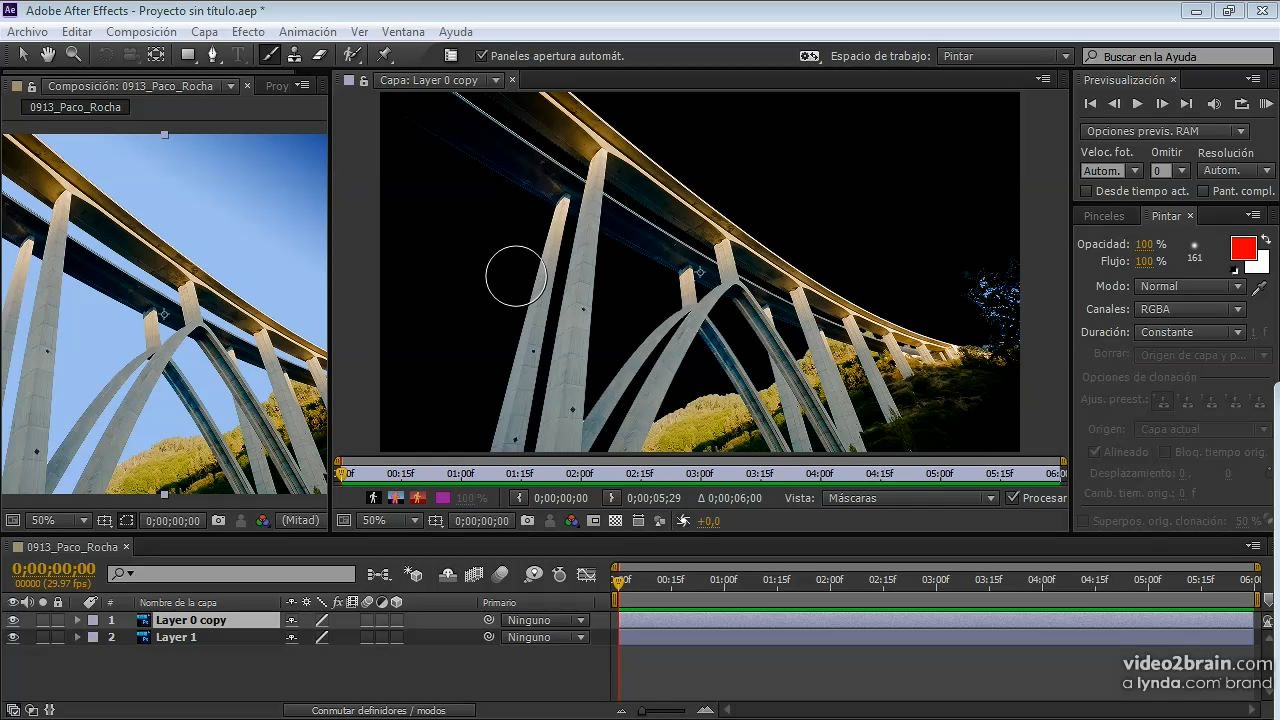Select the Clone Stamp tool

tap(295, 55)
